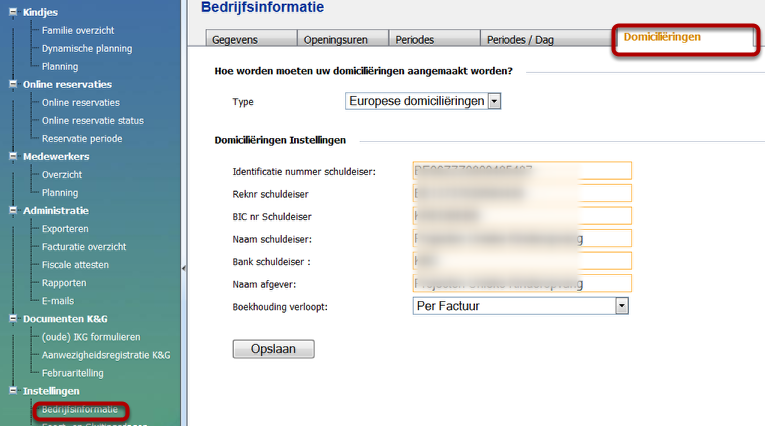Click the BIC nr Schuldeiser field

(x=521, y=214)
